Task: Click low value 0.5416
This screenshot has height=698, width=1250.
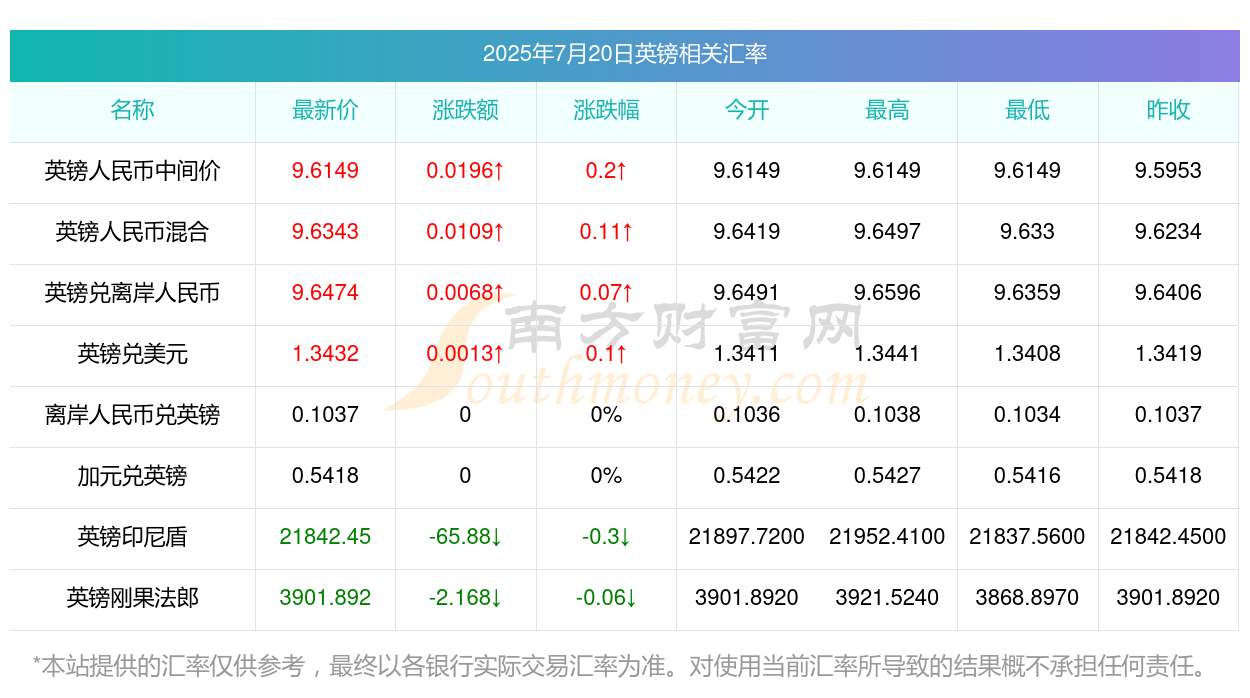Action: point(1027,476)
